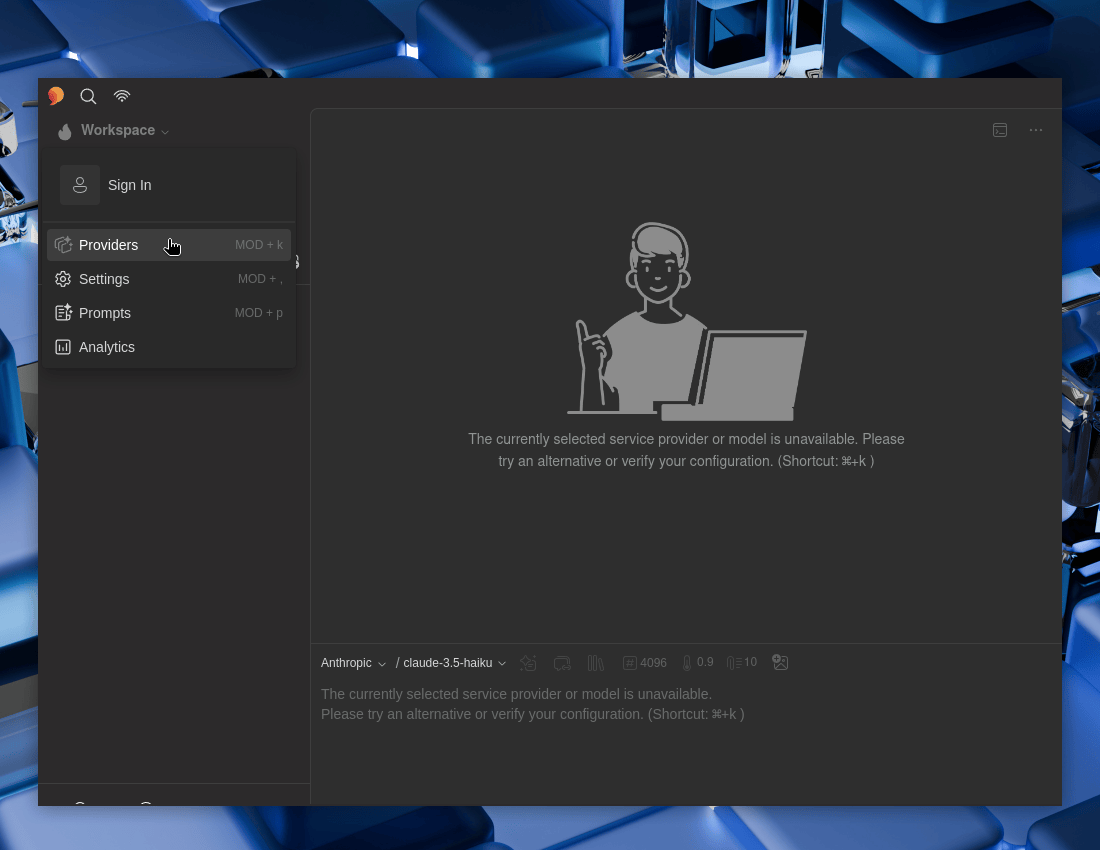This screenshot has height=850, width=1100.
Task: Select Providers from the menu
Action: point(108,245)
